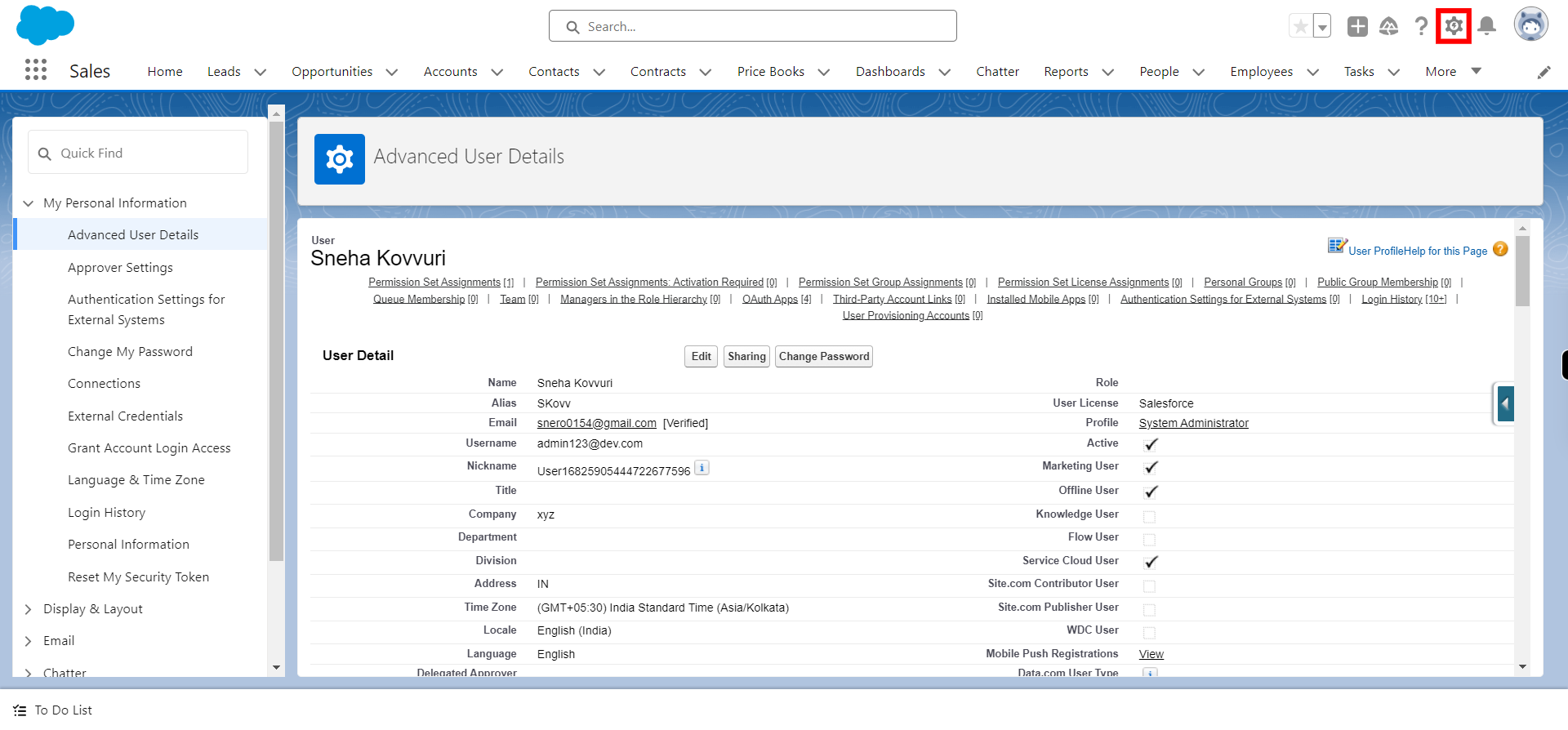Click the Data.com User Type info icon
This screenshot has width=1568, height=730.
tap(1150, 673)
